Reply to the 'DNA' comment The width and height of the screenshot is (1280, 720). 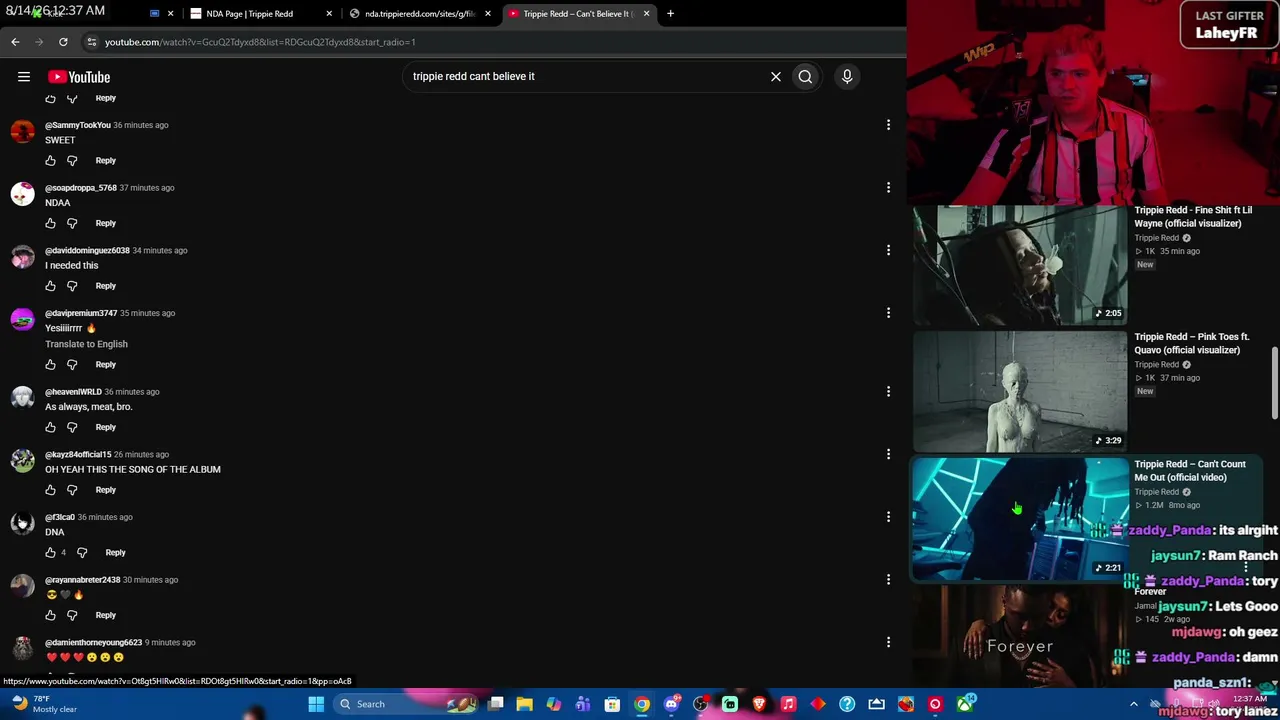(x=115, y=552)
